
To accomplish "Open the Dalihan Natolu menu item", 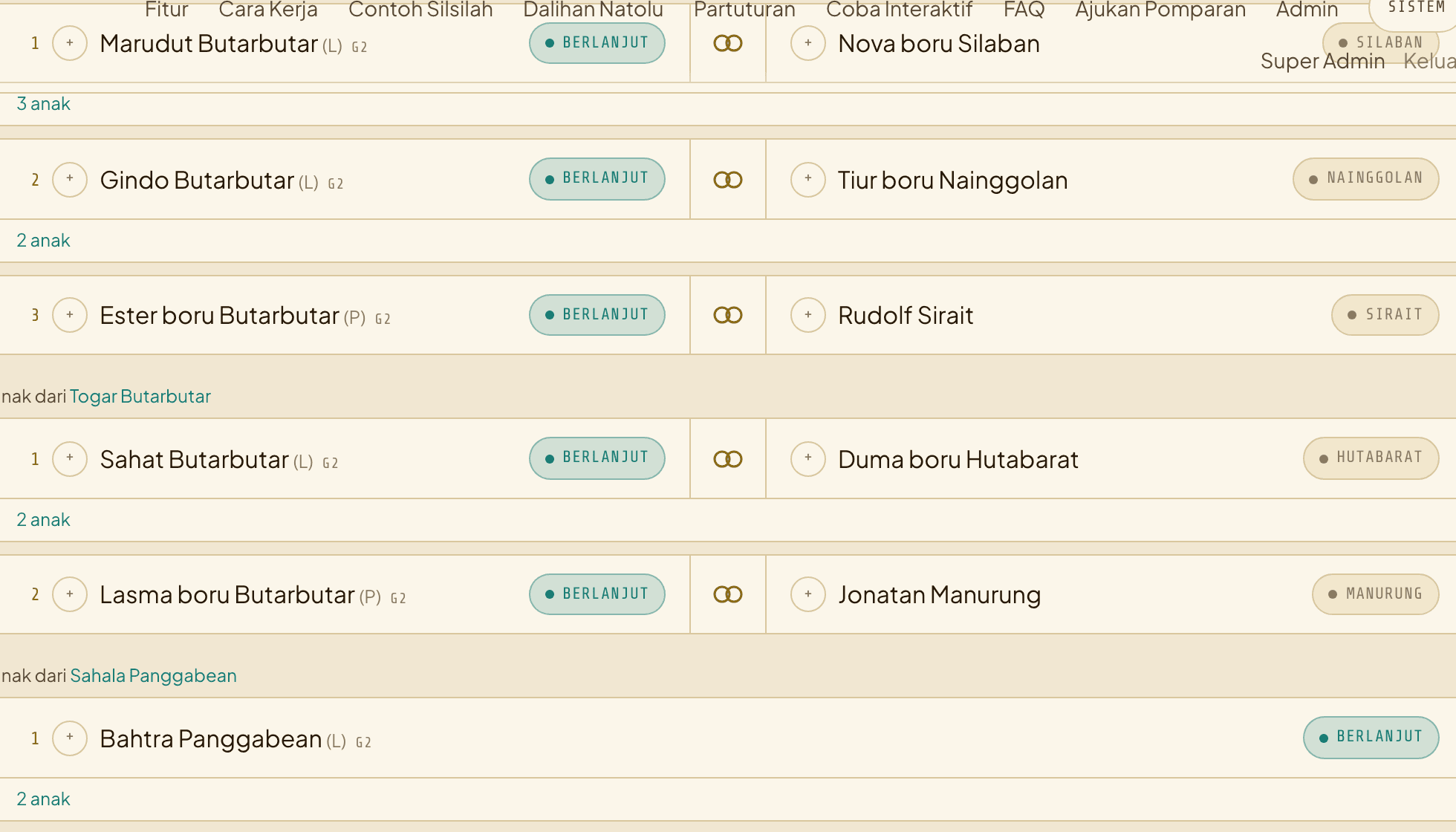I will tap(593, 10).
